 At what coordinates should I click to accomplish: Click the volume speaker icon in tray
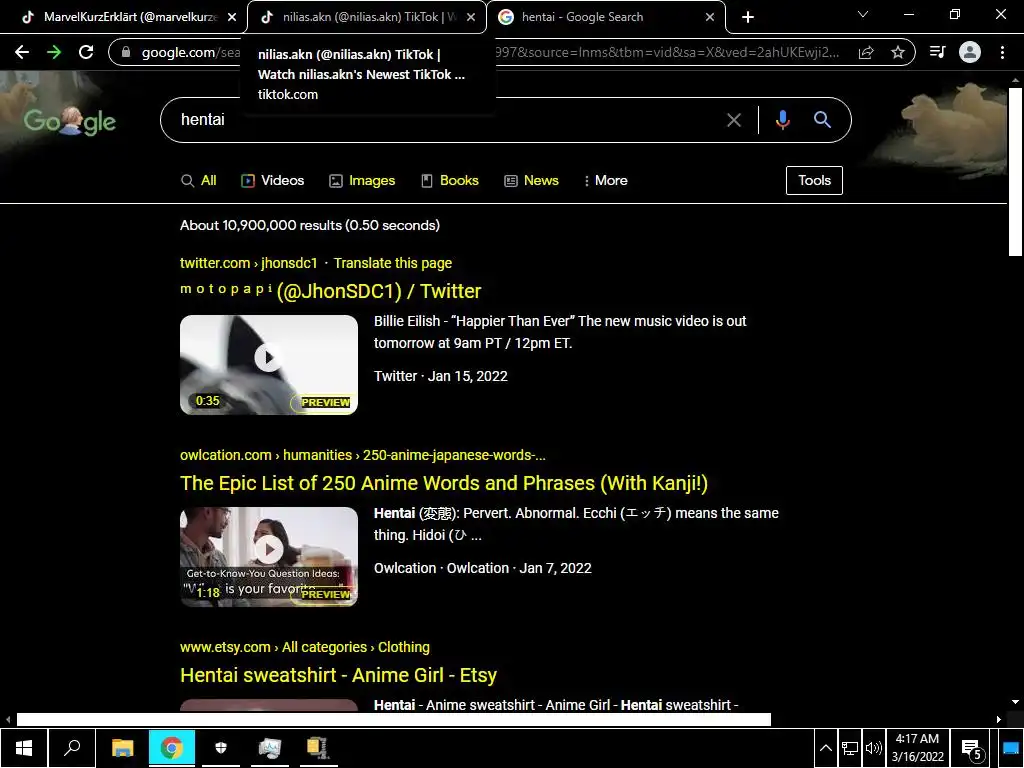(x=873, y=748)
